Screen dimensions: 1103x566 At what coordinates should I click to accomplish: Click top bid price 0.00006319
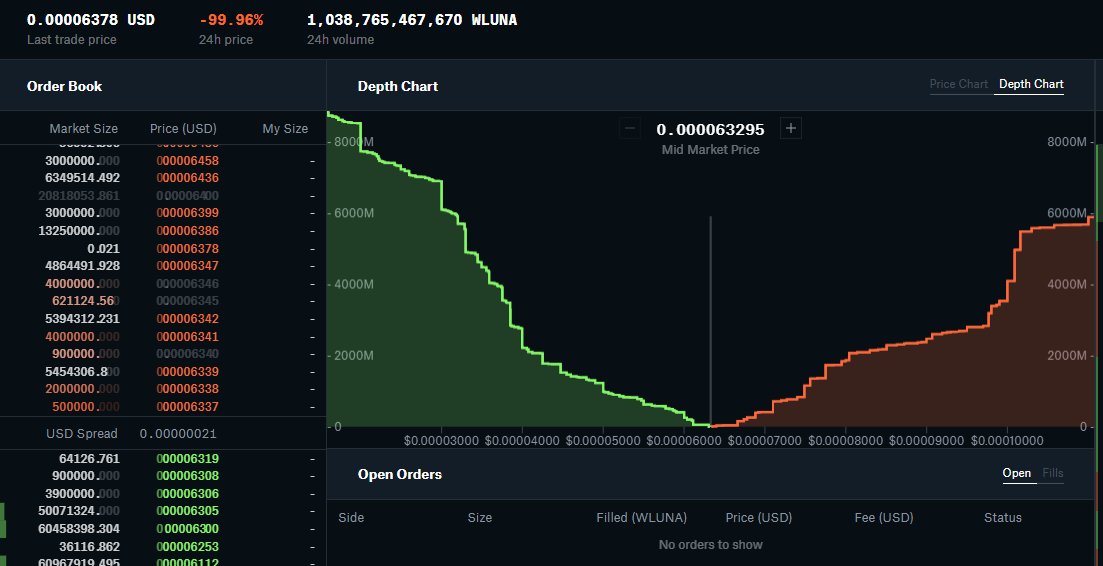click(187, 458)
